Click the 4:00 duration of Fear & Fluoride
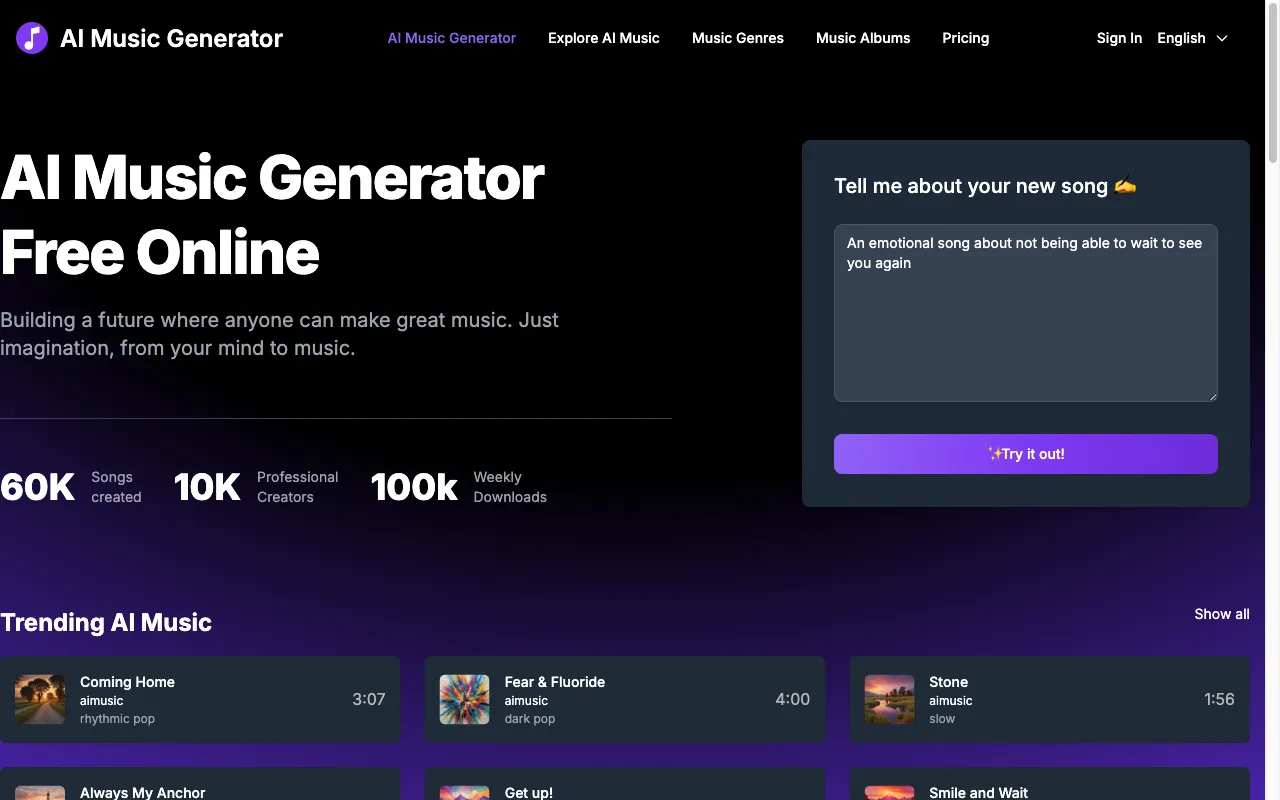Image resolution: width=1280 pixels, height=800 pixels. click(x=793, y=699)
